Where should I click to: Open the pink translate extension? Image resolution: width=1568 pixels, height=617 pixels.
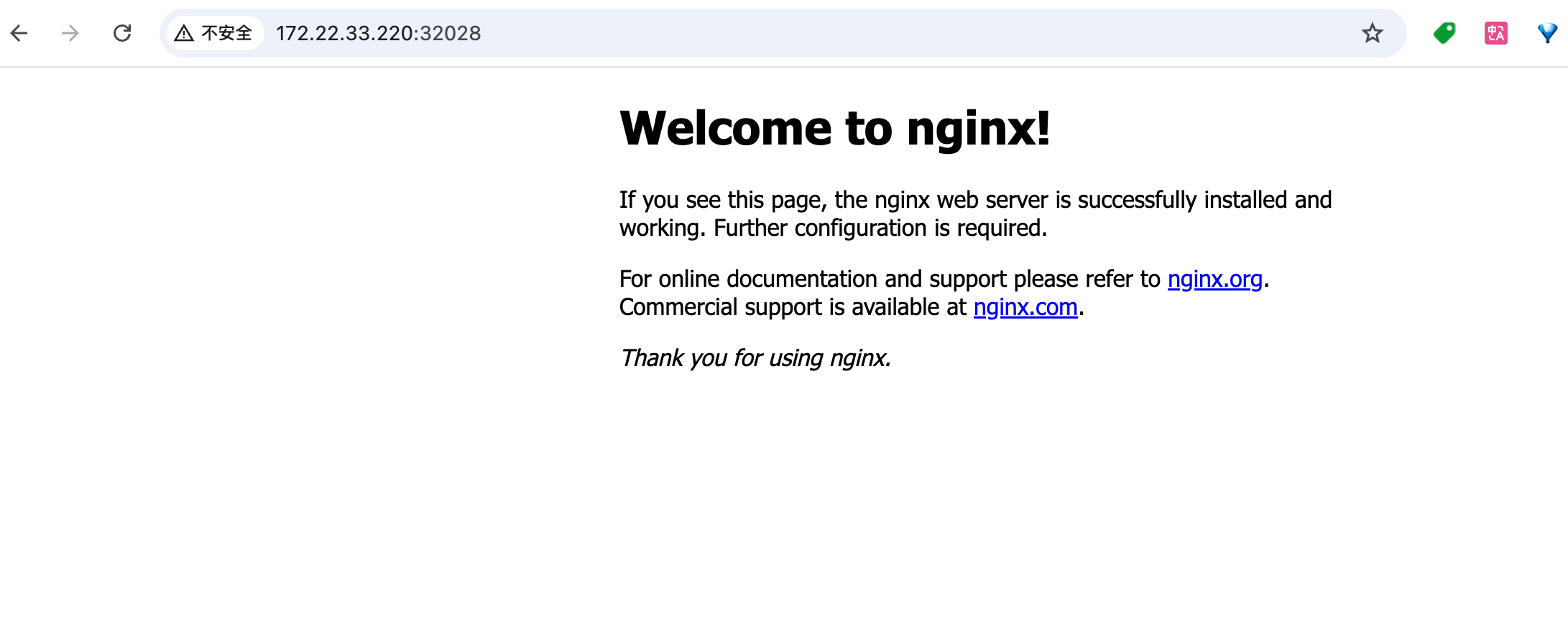[x=1495, y=33]
